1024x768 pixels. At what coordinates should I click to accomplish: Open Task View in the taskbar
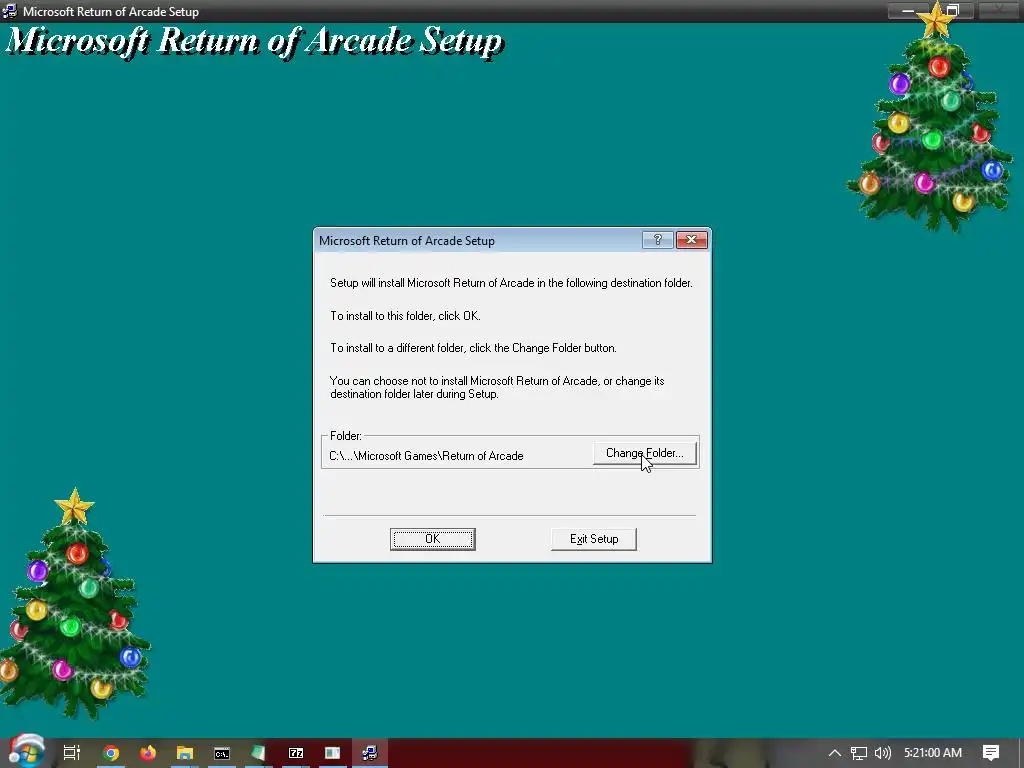point(72,753)
